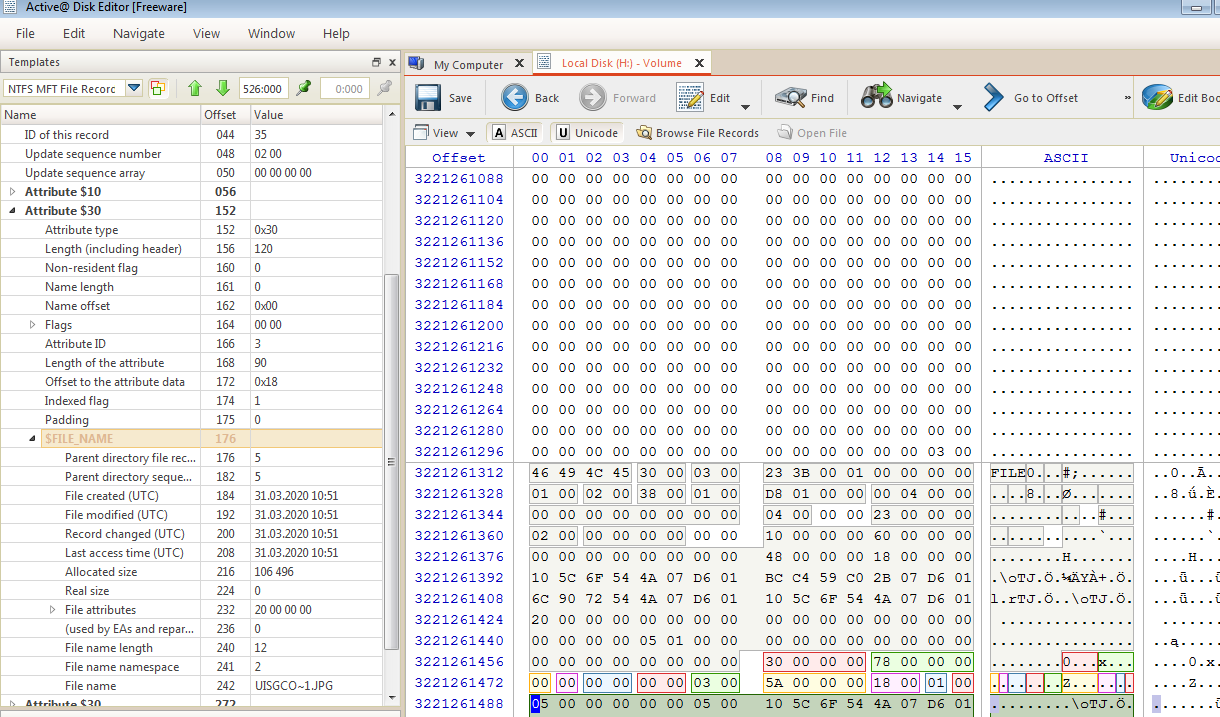Close the Local Disk (H:) tab

[x=700, y=63]
